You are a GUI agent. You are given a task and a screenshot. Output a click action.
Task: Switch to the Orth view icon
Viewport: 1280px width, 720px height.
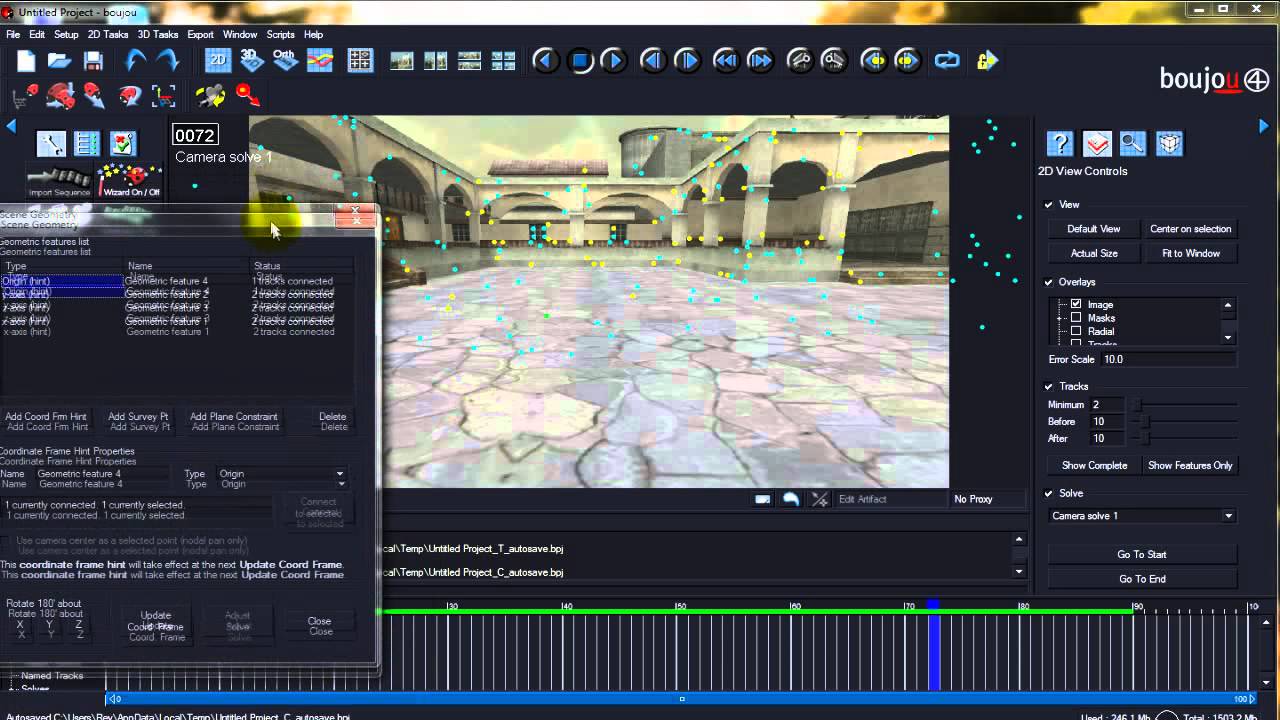click(x=285, y=61)
